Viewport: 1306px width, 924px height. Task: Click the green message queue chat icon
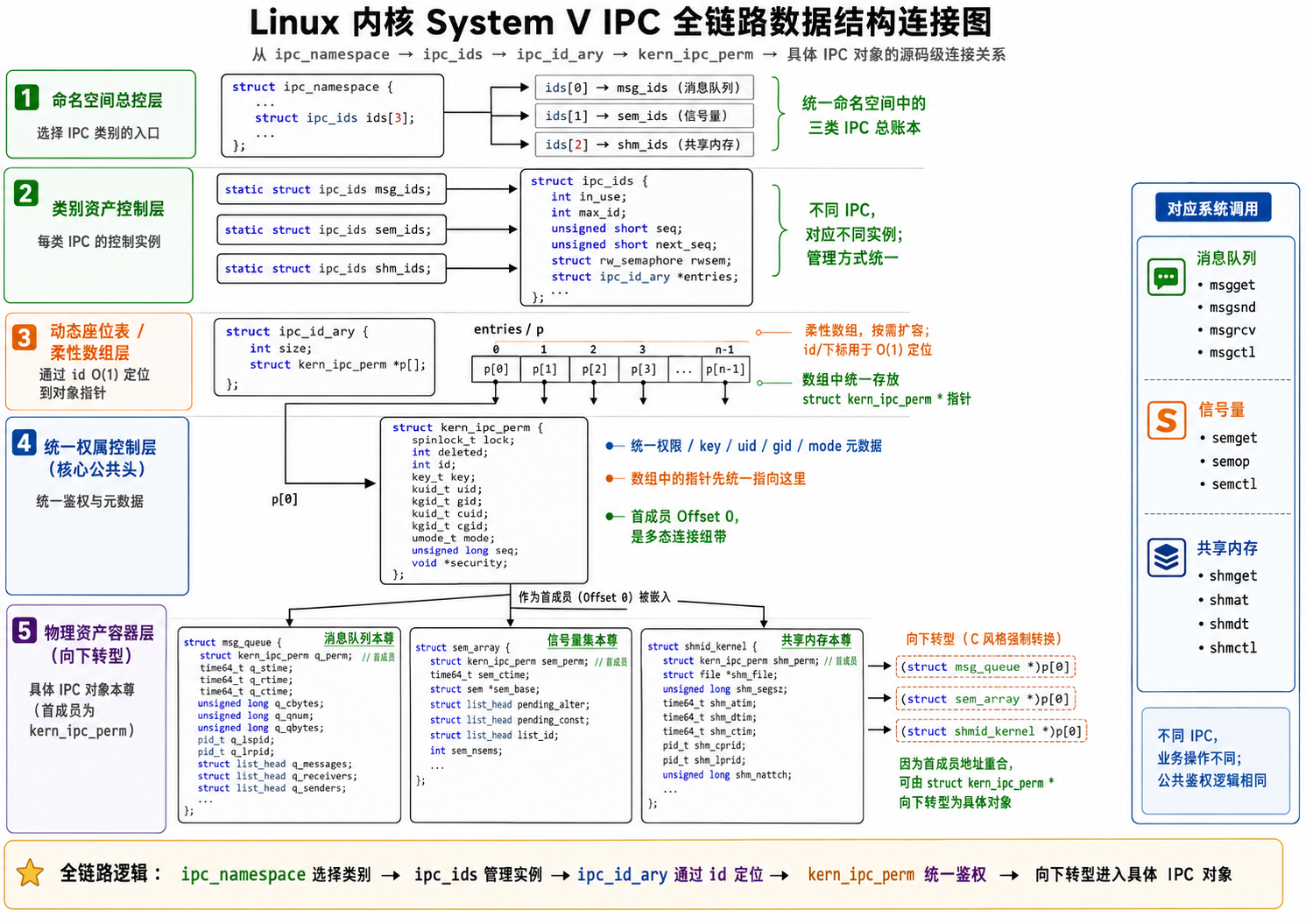point(1166,278)
